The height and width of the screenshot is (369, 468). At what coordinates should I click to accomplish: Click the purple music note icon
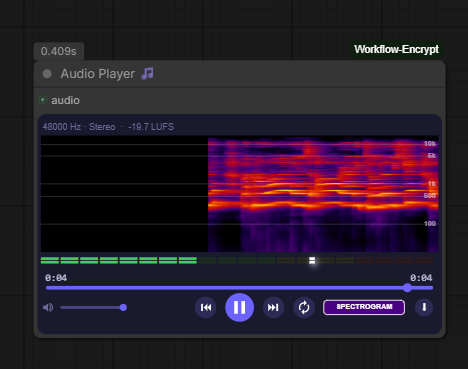click(x=147, y=73)
